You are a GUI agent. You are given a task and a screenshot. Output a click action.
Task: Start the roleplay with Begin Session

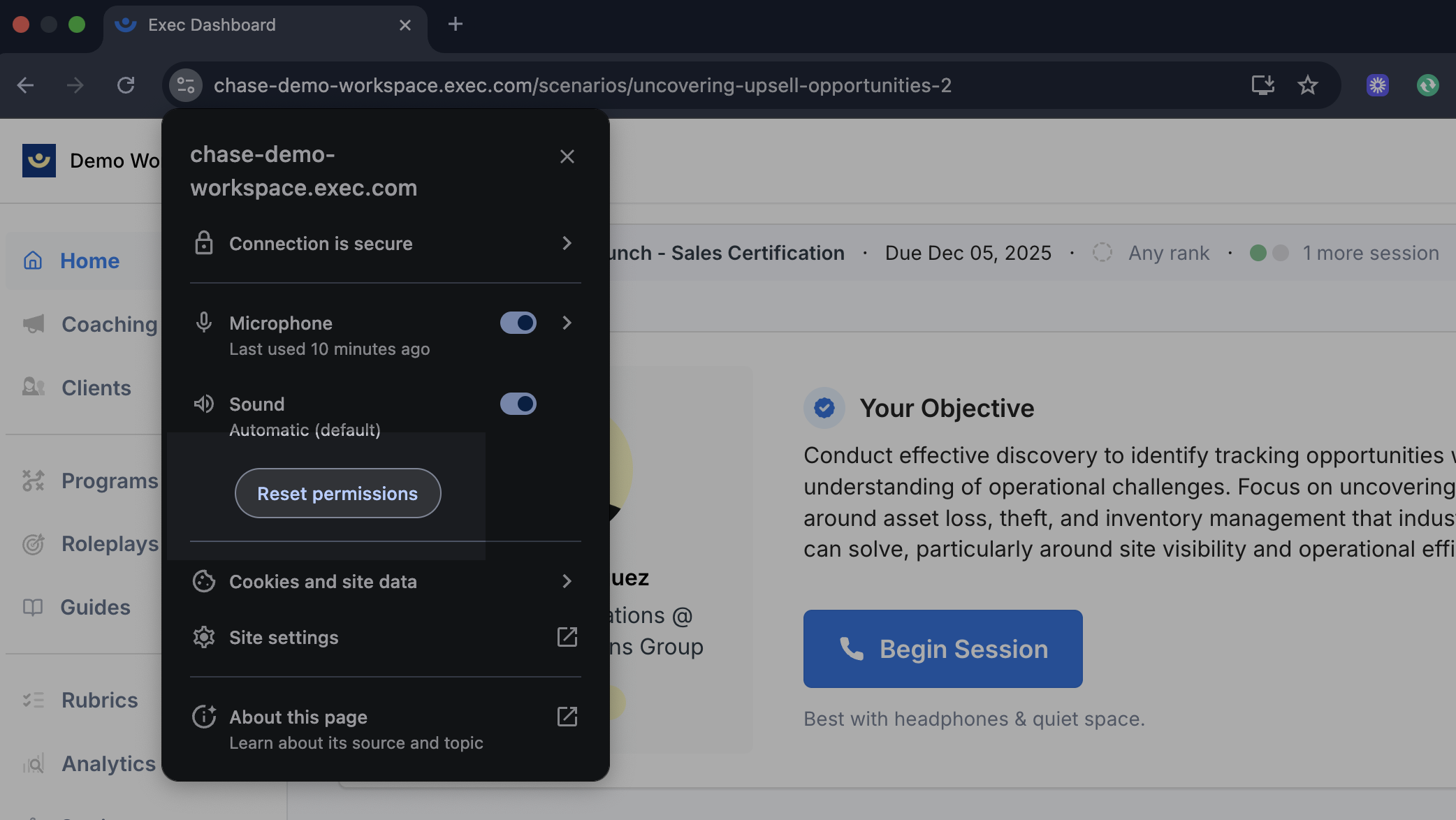(942, 649)
